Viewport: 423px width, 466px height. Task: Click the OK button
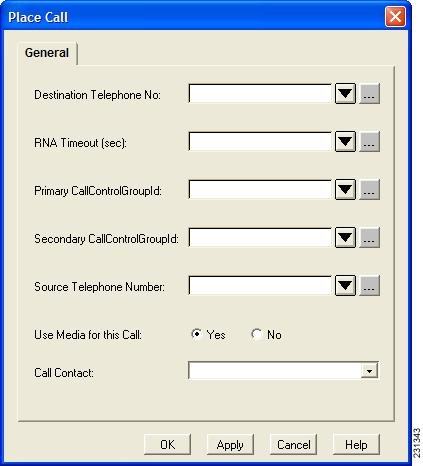tap(167, 444)
